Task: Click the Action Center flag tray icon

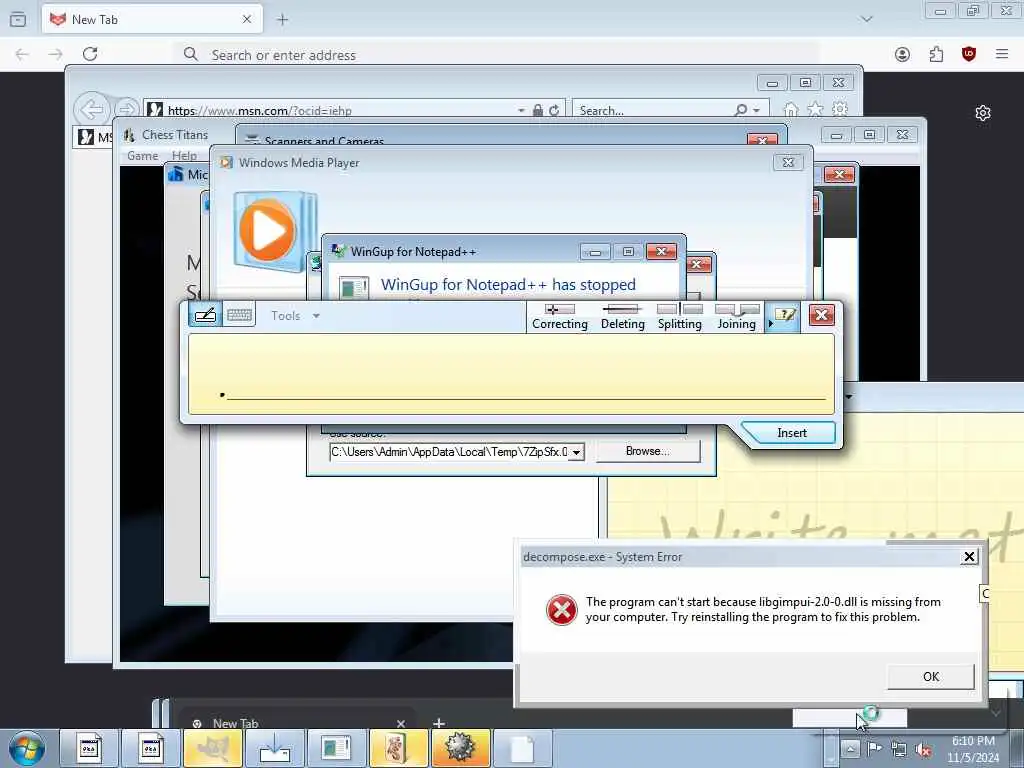Action: [874, 749]
